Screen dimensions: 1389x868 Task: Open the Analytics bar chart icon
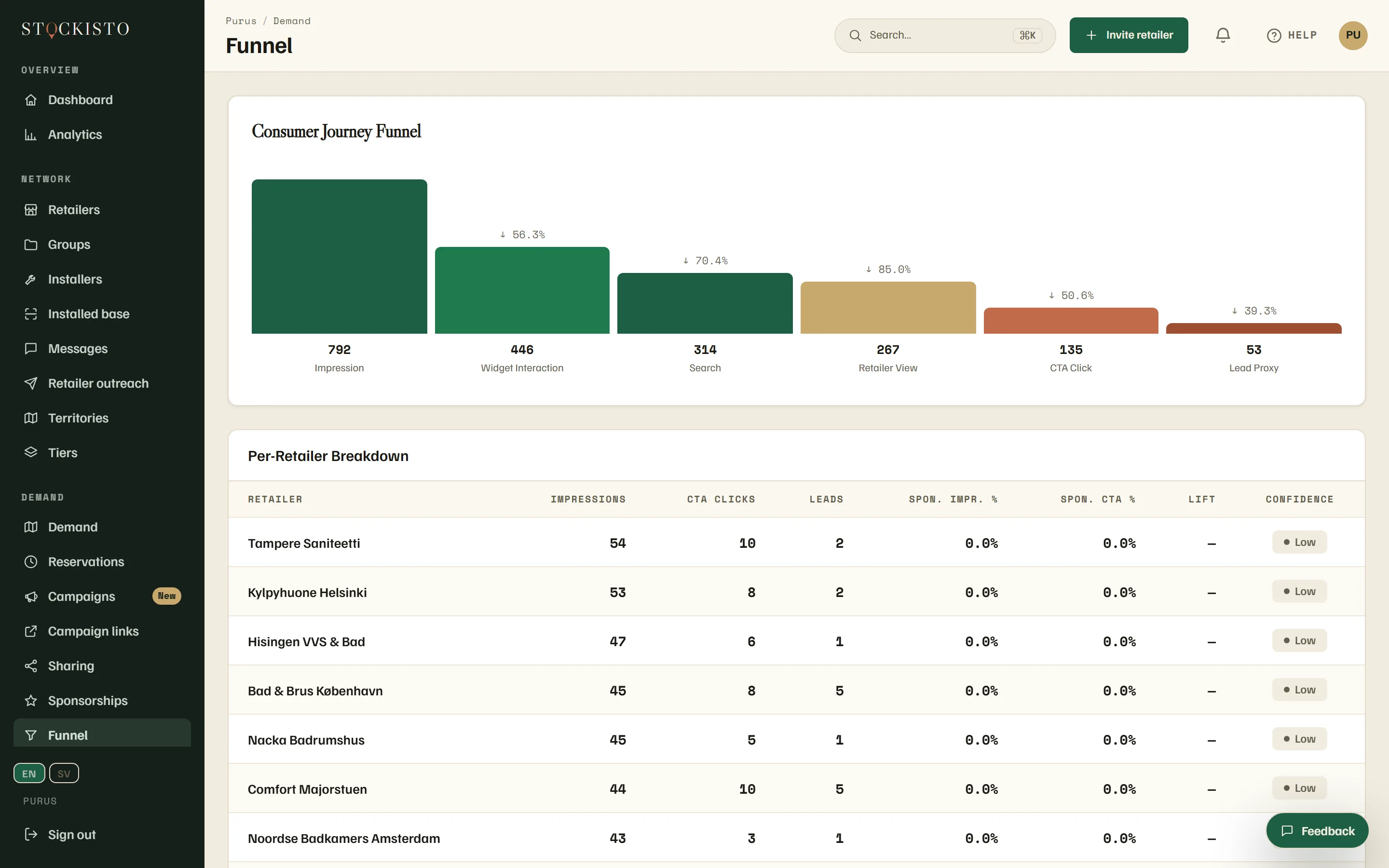(31, 135)
